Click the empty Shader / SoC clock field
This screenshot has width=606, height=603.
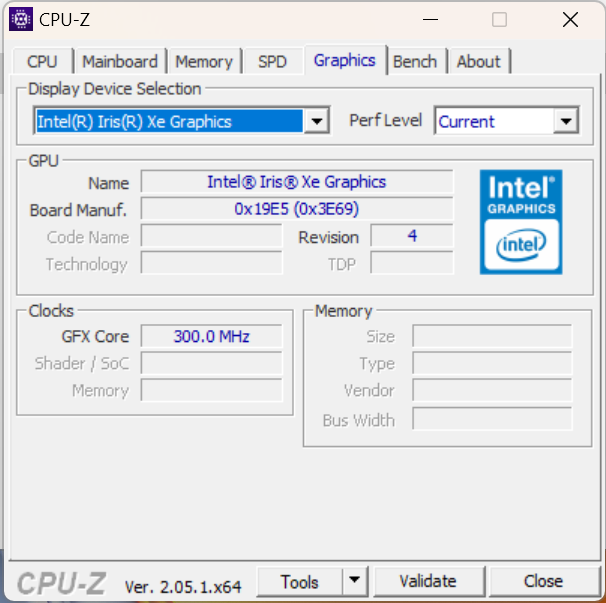pyautogui.click(x=211, y=363)
